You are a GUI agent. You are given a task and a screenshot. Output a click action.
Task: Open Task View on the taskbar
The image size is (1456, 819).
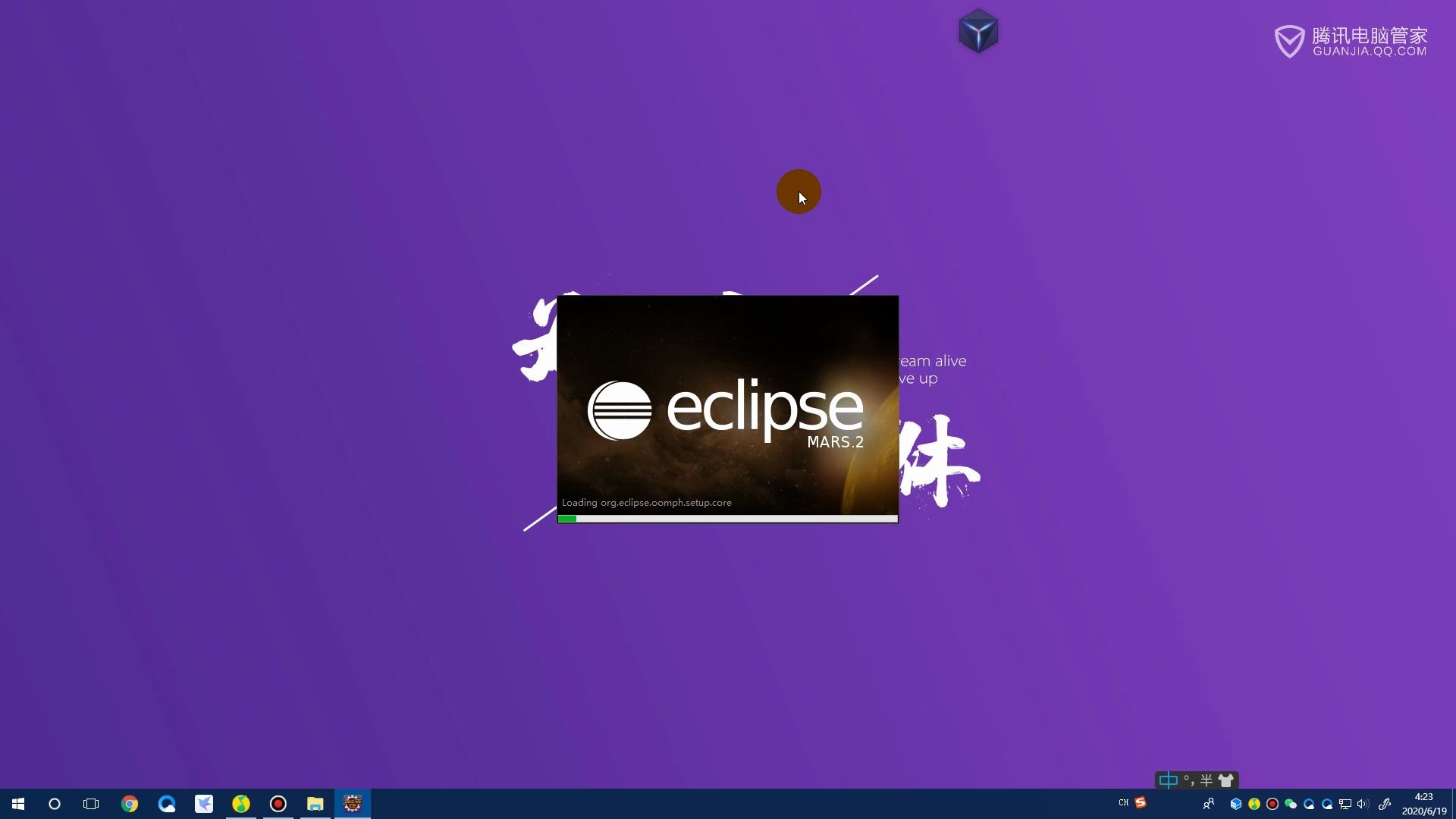tap(91, 804)
